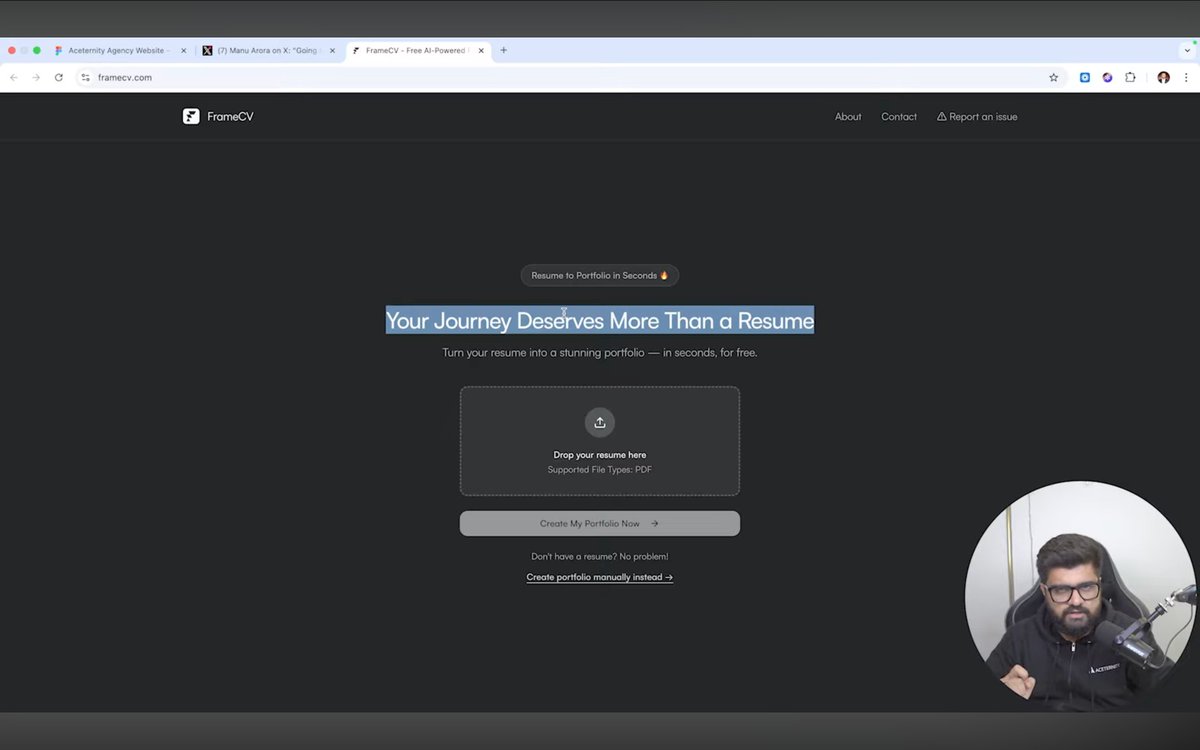Reload the current page

(x=59, y=77)
